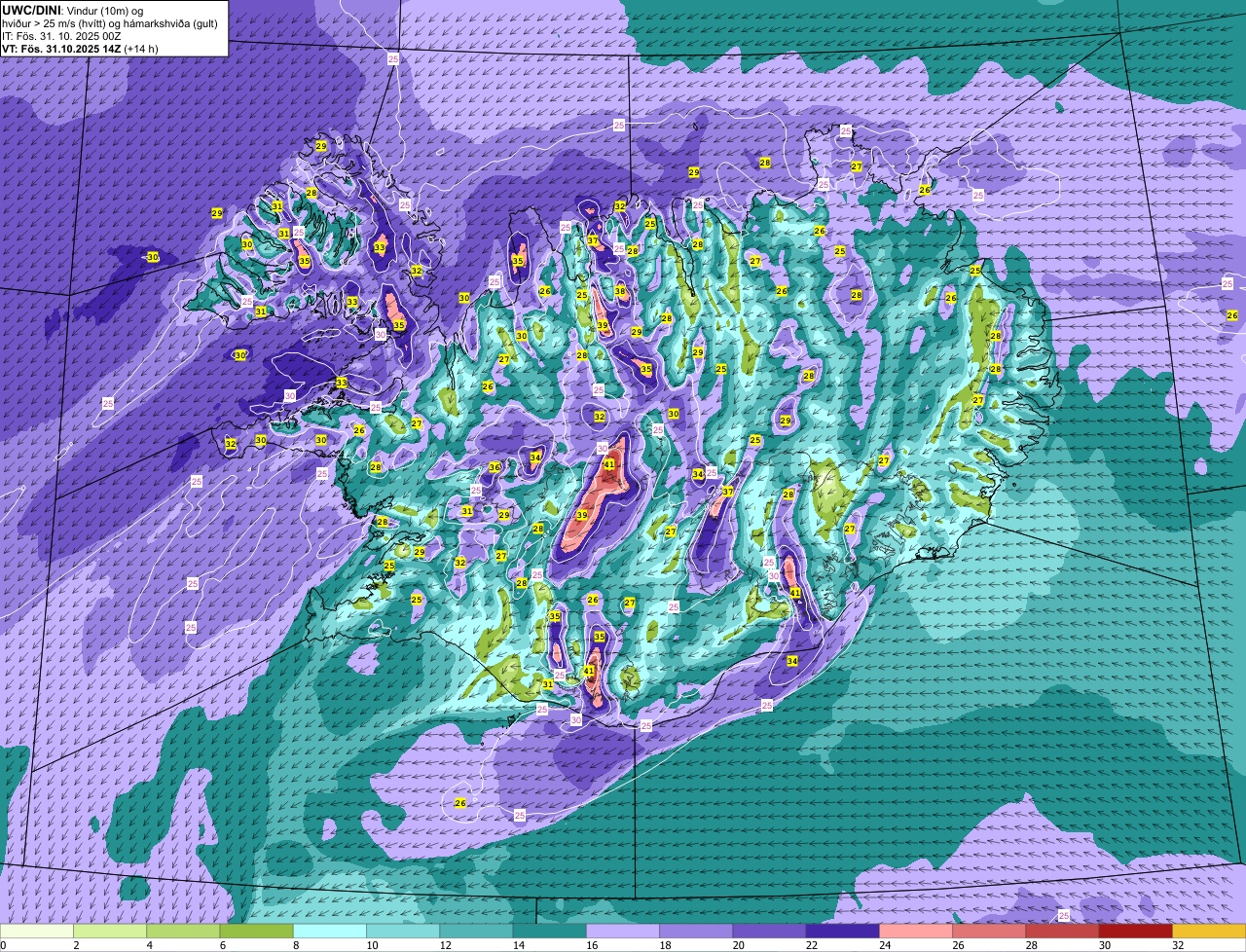Click color bar tick label 18

coord(665,945)
